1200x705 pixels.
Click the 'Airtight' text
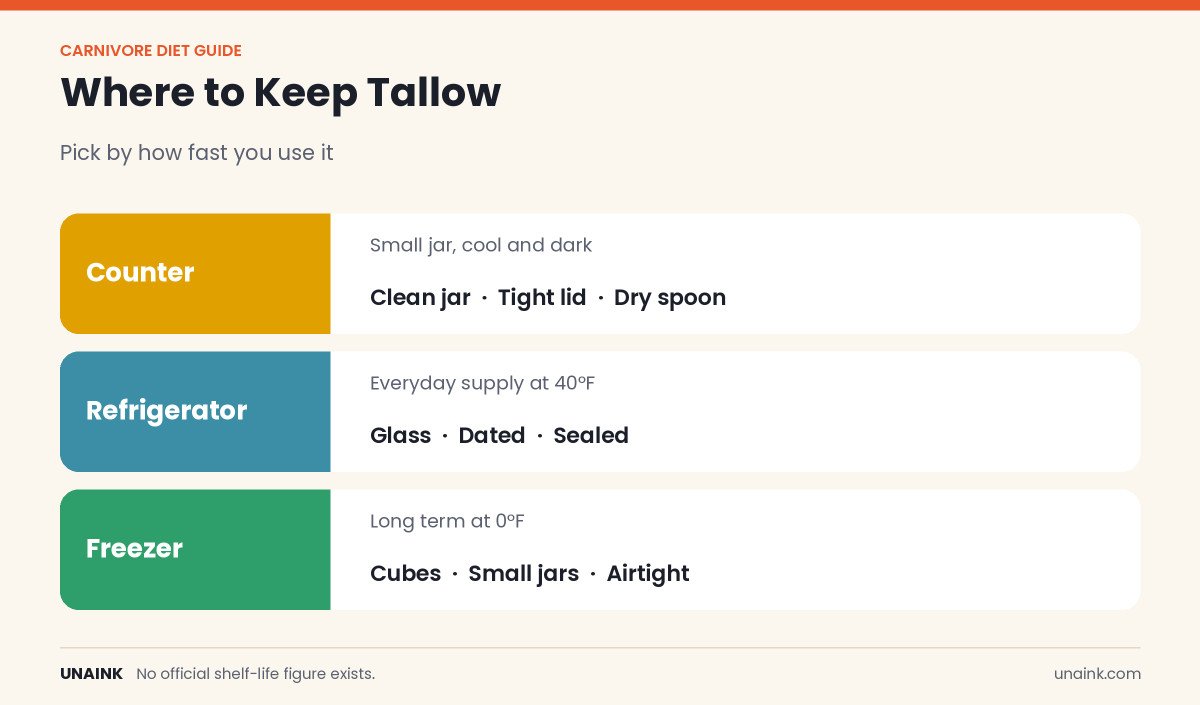pyautogui.click(x=648, y=573)
